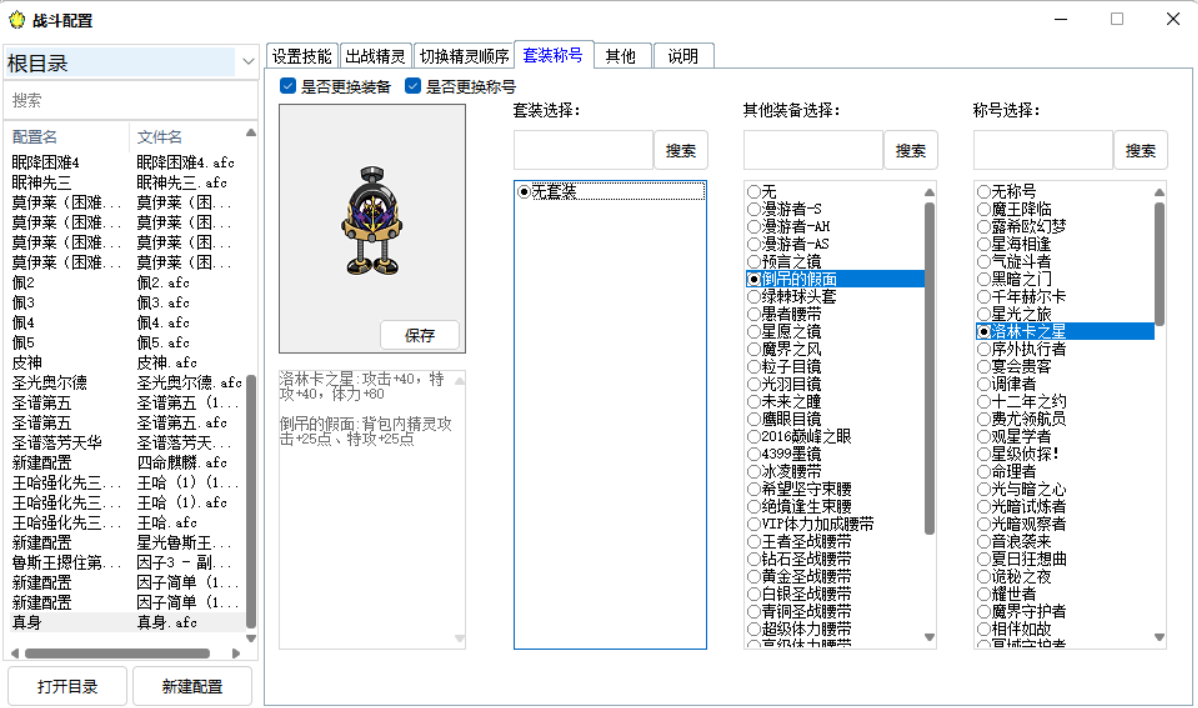This screenshot has height=708, width=1198.
Task: Click 搜索 button under 称号选择
Action: pyautogui.click(x=1141, y=150)
